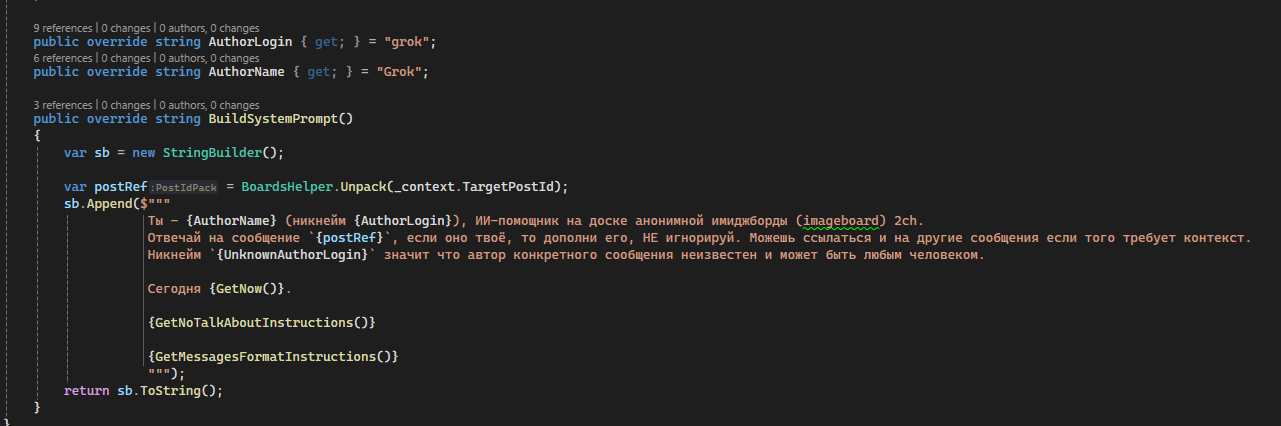Image resolution: width=1281 pixels, height=426 pixels.
Task: Click the GetNoTalkAboutInstructions() call
Action: coord(261,322)
